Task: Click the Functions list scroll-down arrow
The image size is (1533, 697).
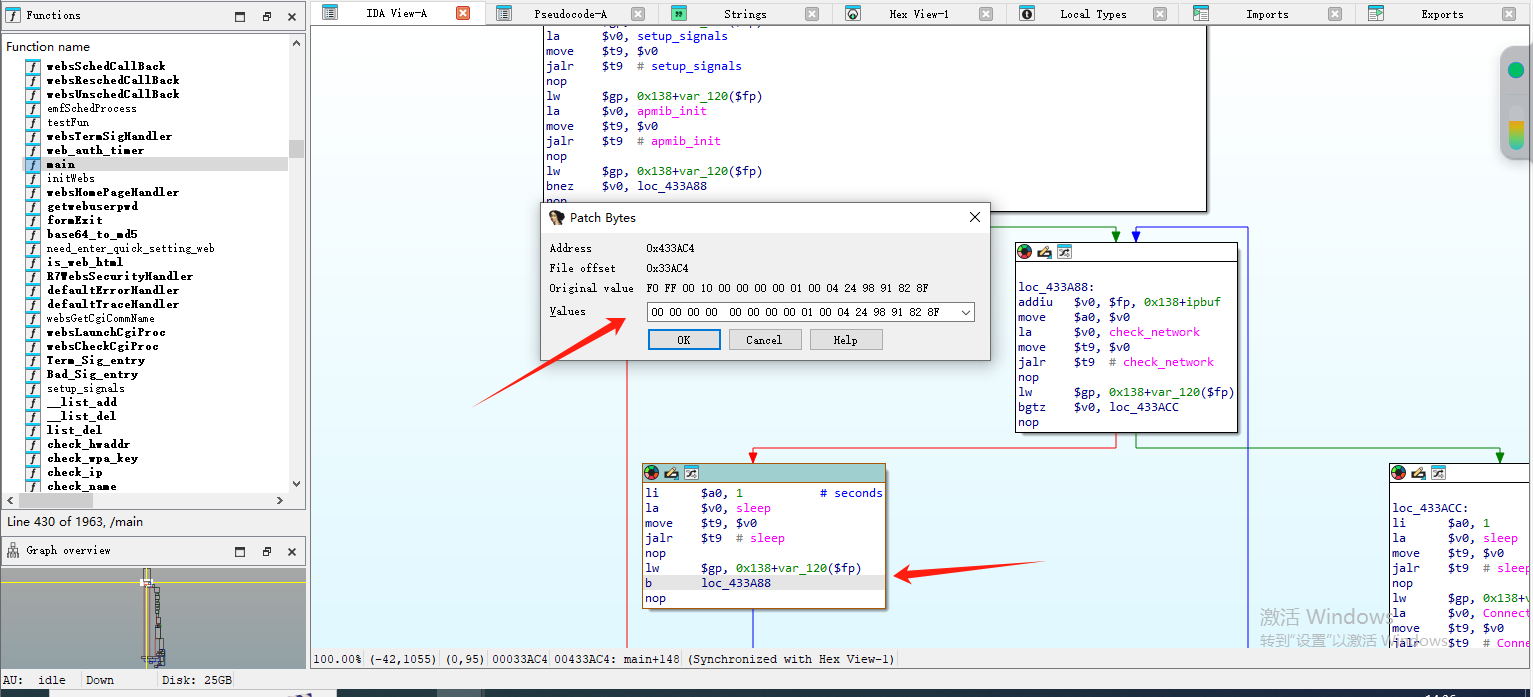Action: [x=296, y=484]
